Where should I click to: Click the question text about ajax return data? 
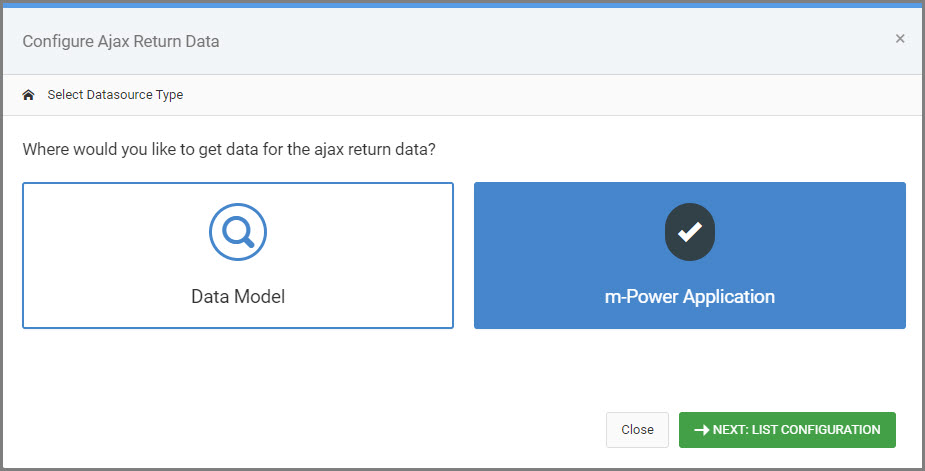[229, 149]
